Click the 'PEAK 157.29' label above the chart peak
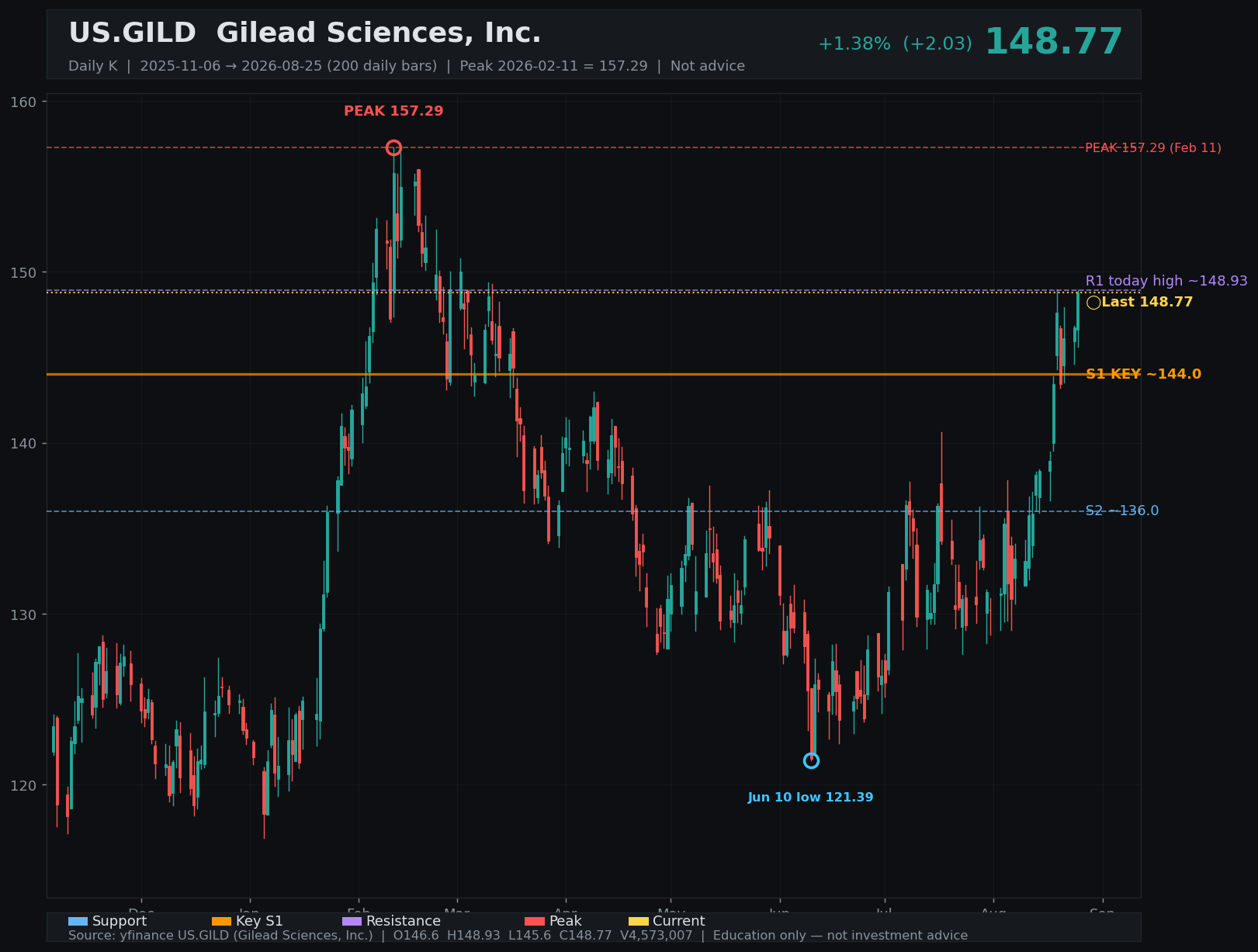This screenshot has height=952, width=1258. coord(393,111)
